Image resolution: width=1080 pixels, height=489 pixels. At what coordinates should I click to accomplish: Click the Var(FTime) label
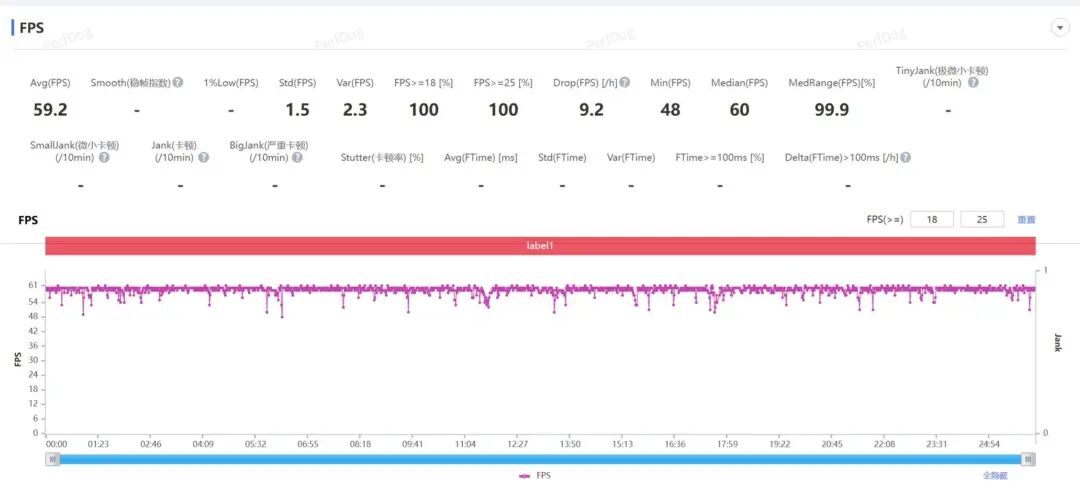[x=631, y=158]
